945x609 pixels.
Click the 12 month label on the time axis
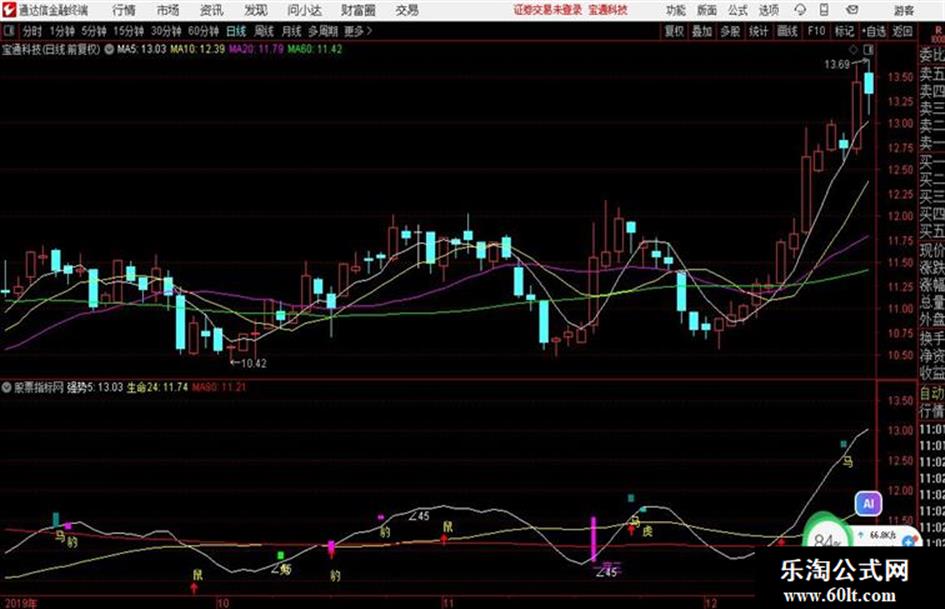711,603
